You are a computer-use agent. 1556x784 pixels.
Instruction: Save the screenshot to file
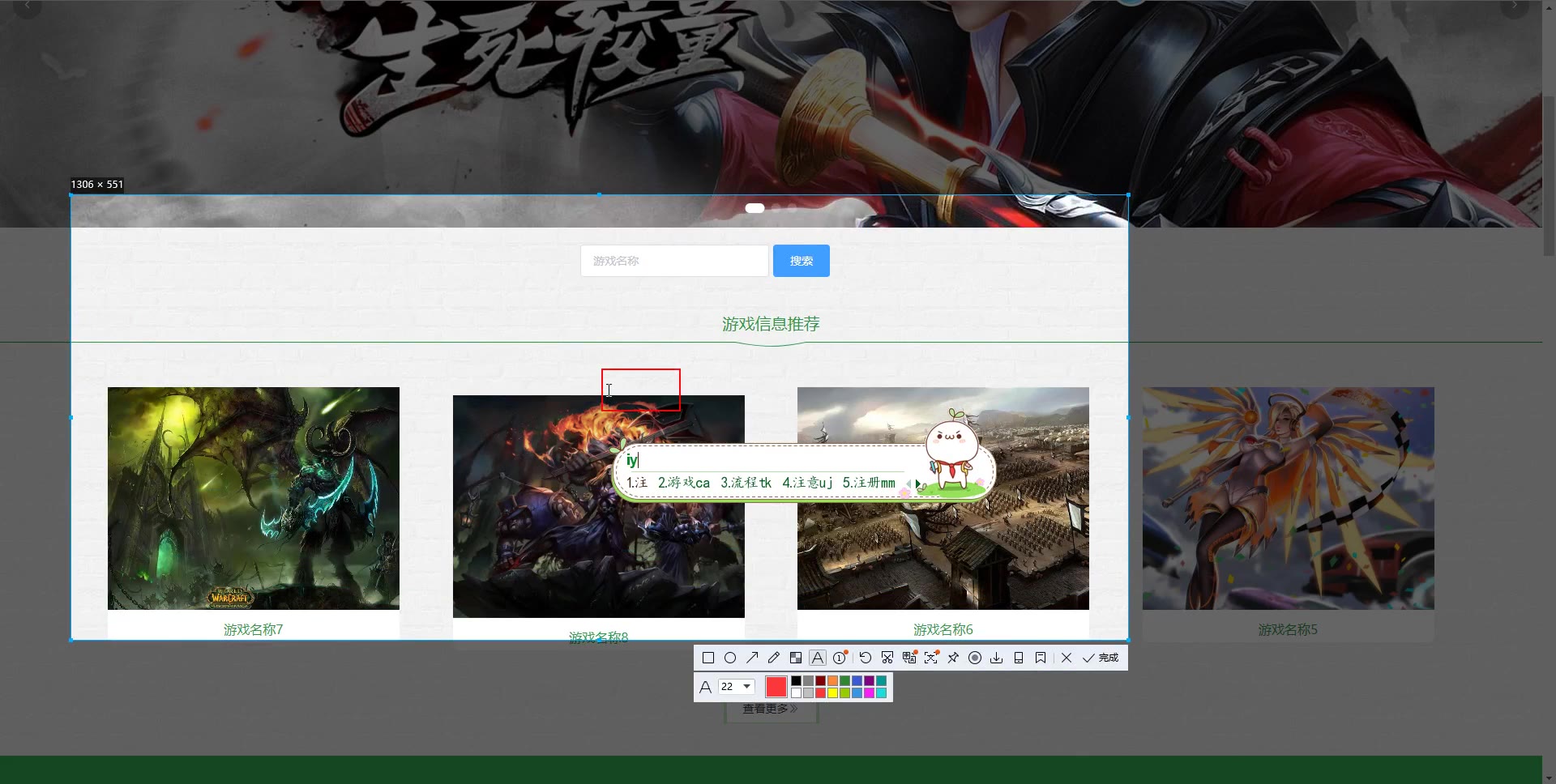997,658
